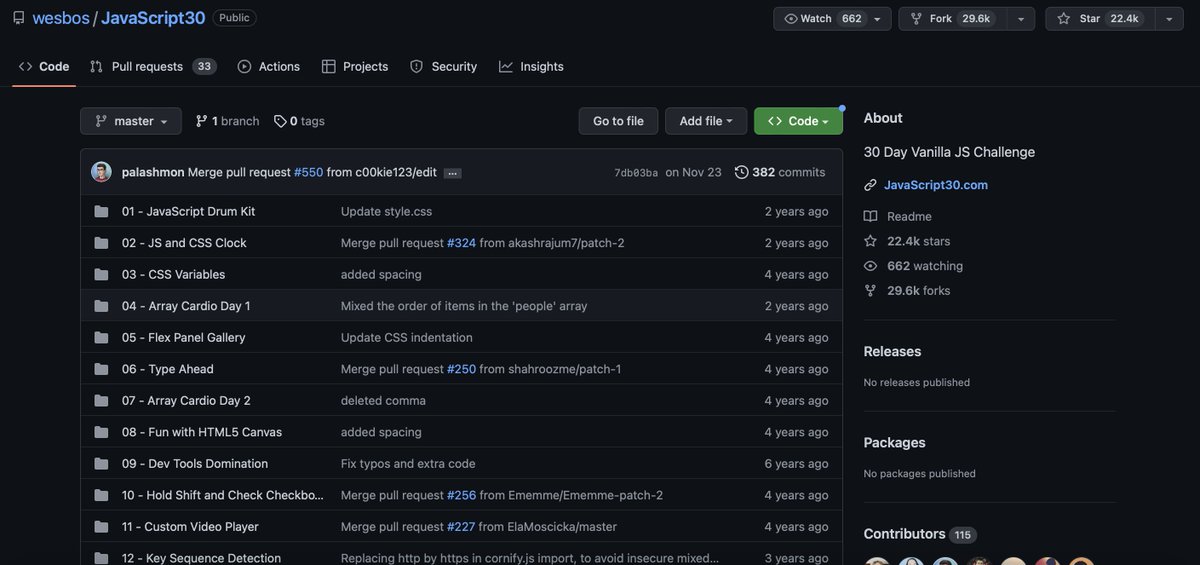Screen dimensions: 1200x565
Task: Open the Actions tab
Action: (269, 66)
